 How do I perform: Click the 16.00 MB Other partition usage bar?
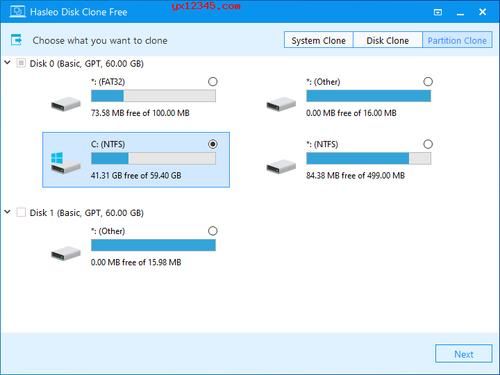click(369, 96)
